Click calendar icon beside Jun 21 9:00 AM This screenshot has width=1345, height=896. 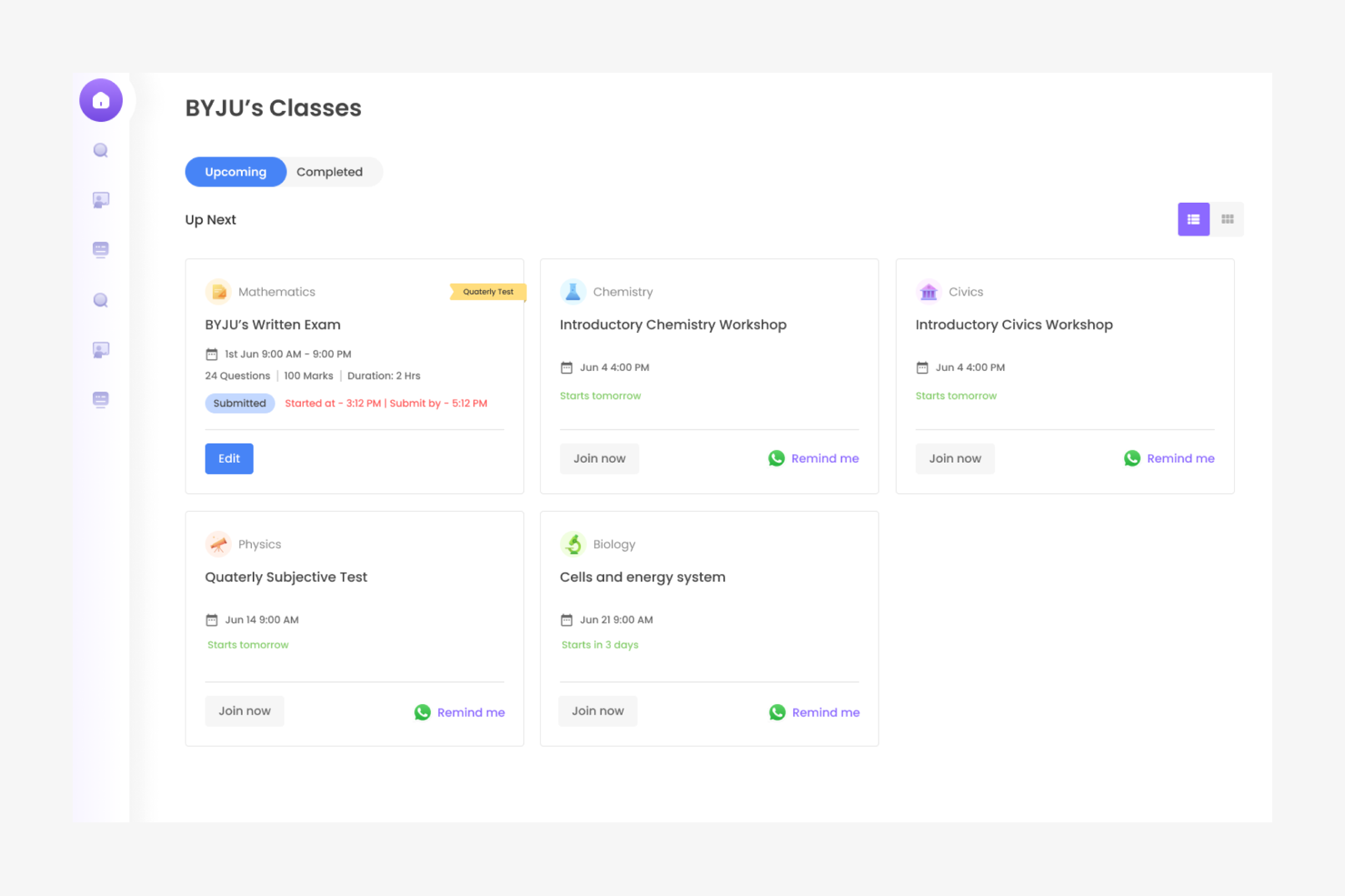566,620
